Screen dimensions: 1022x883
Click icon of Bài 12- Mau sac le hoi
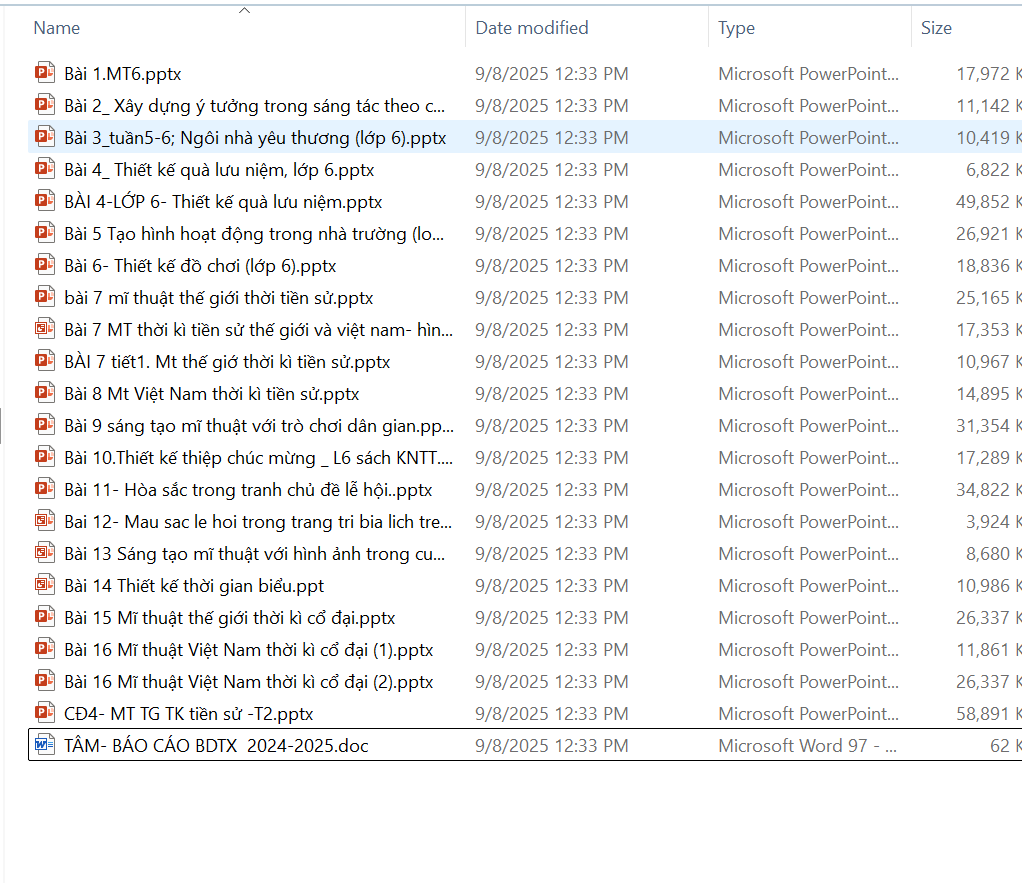click(44, 521)
